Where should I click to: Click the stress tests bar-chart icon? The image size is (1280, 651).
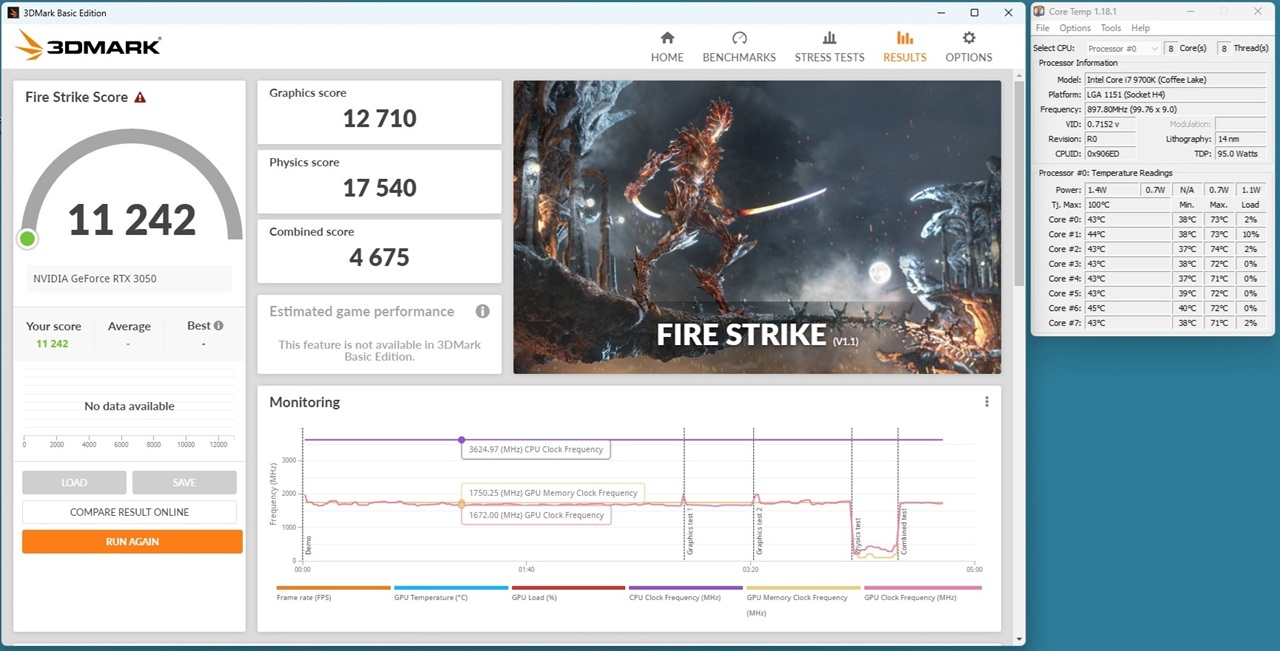[829, 38]
